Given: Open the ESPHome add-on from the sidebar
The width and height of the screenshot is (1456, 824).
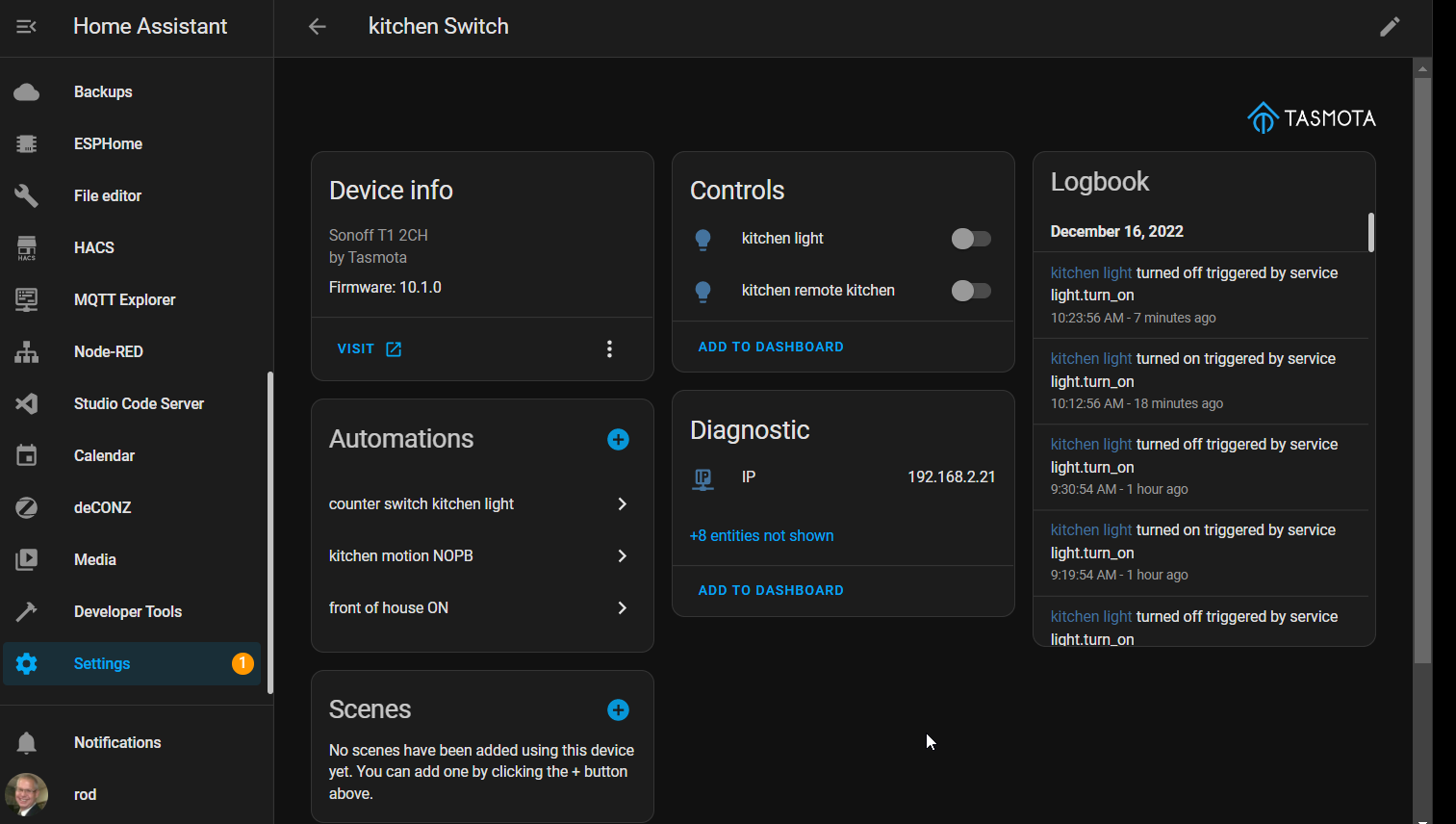Looking at the screenshot, I should pos(108,143).
